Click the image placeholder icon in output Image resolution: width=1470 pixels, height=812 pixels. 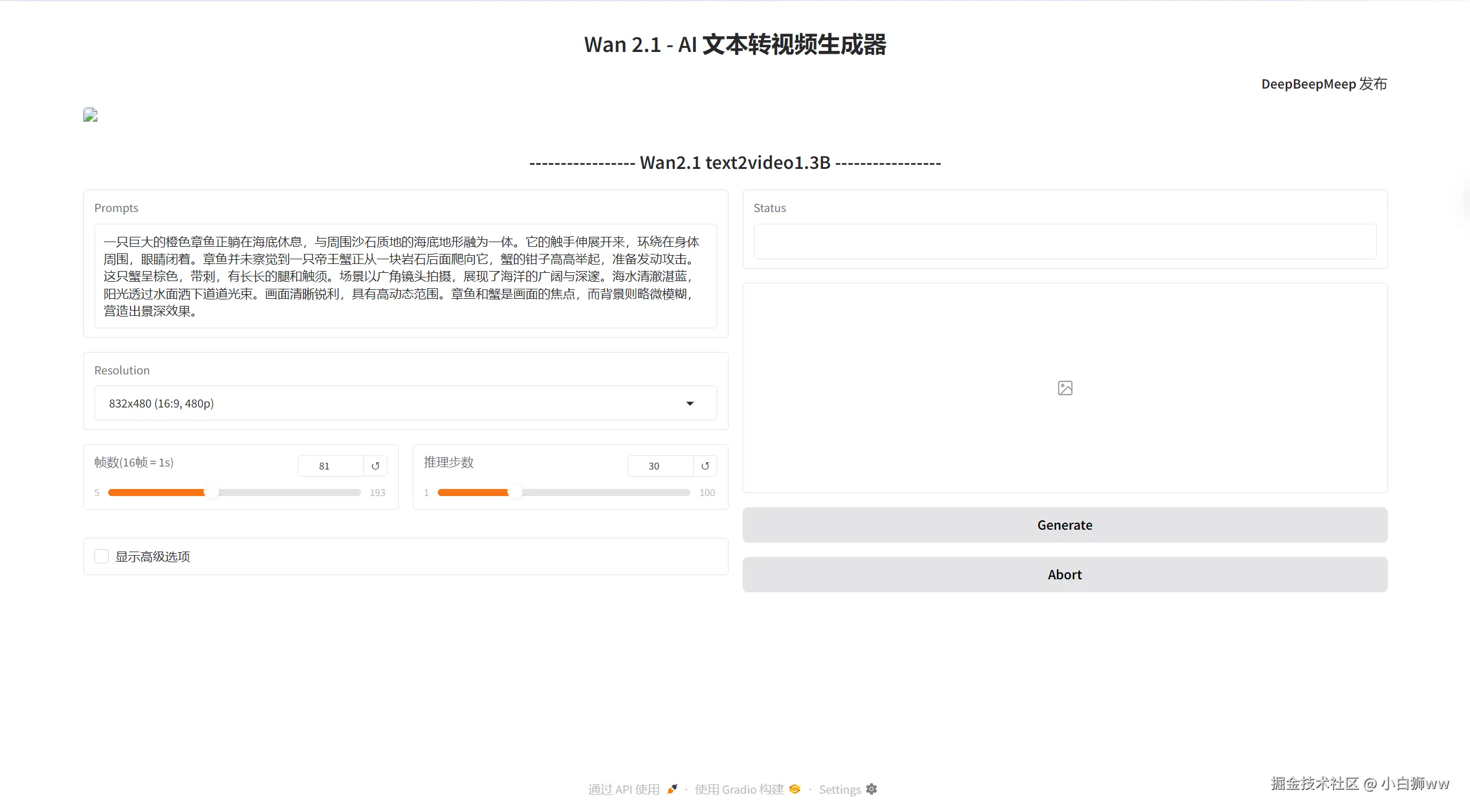pyautogui.click(x=1065, y=388)
